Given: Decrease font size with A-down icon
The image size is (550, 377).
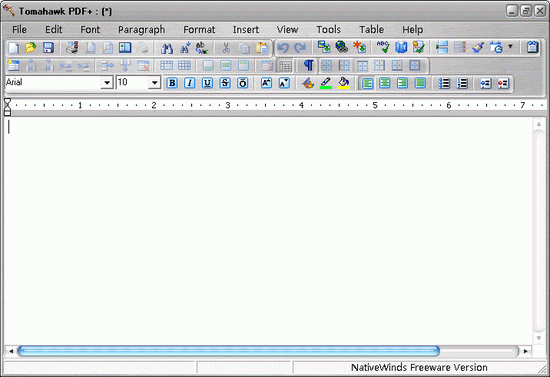Looking at the screenshot, I should [284, 83].
